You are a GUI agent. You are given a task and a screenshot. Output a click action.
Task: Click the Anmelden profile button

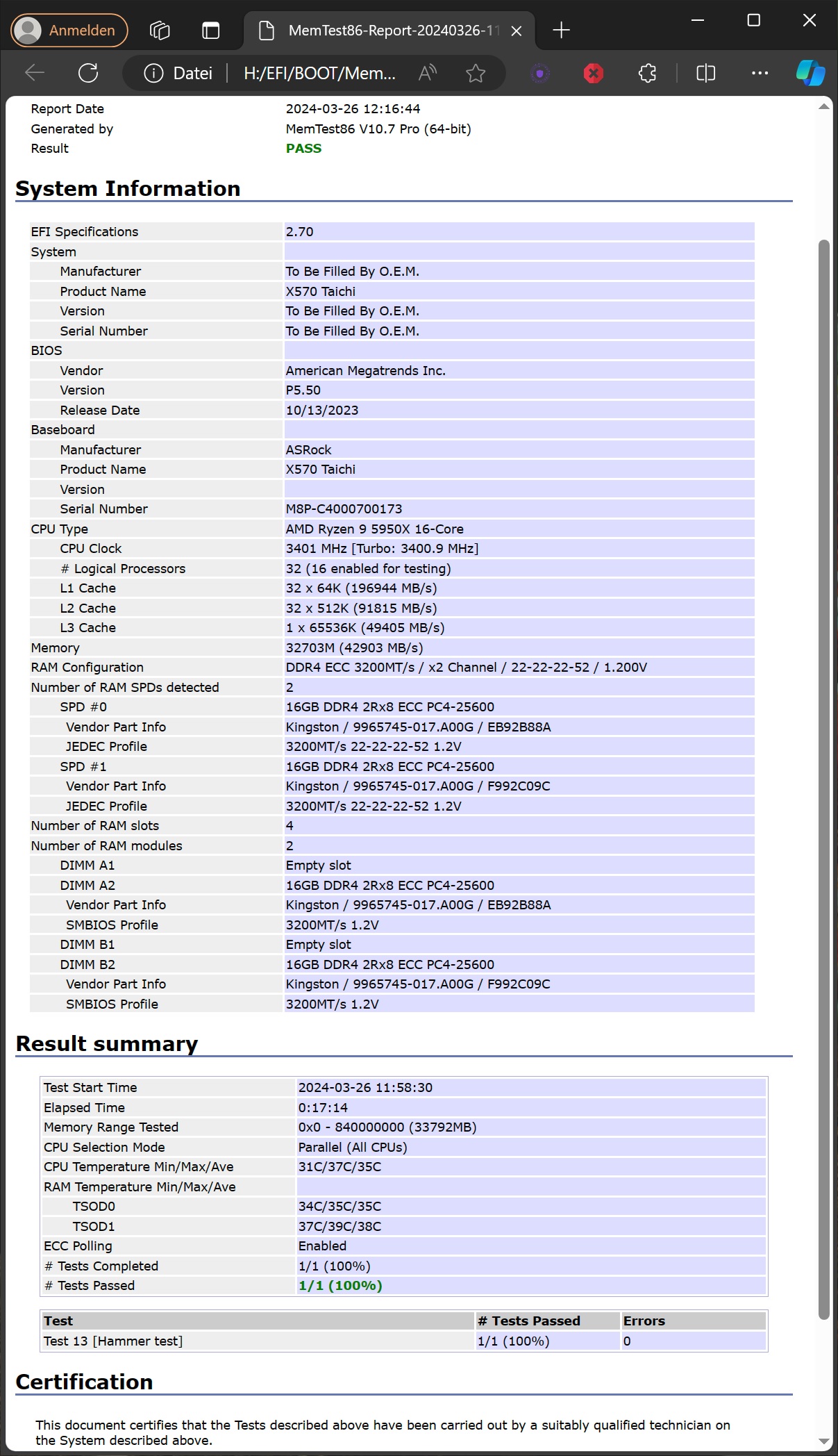(69, 31)
